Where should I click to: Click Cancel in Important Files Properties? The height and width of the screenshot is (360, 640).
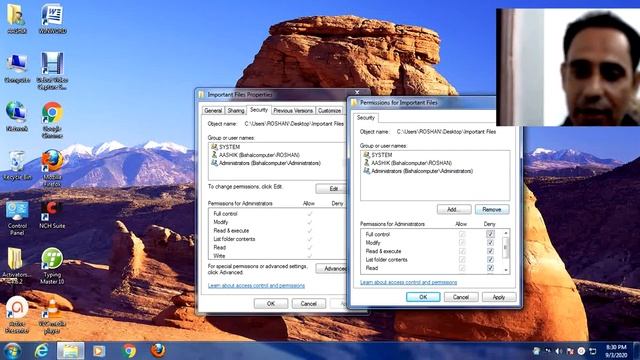(309, 304)
